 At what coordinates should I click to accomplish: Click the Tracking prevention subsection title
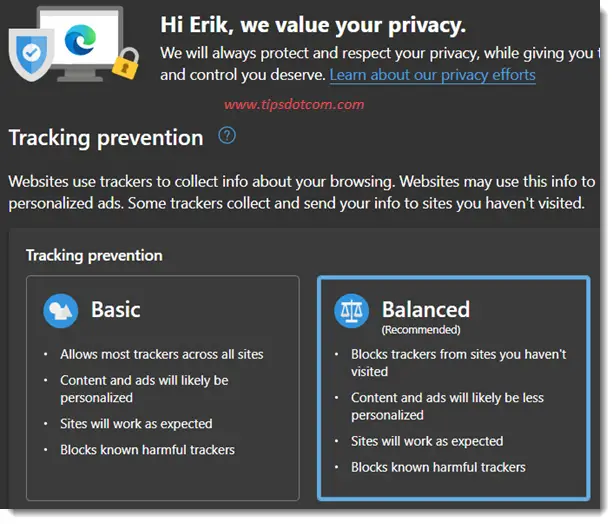(x=94, y=255)
